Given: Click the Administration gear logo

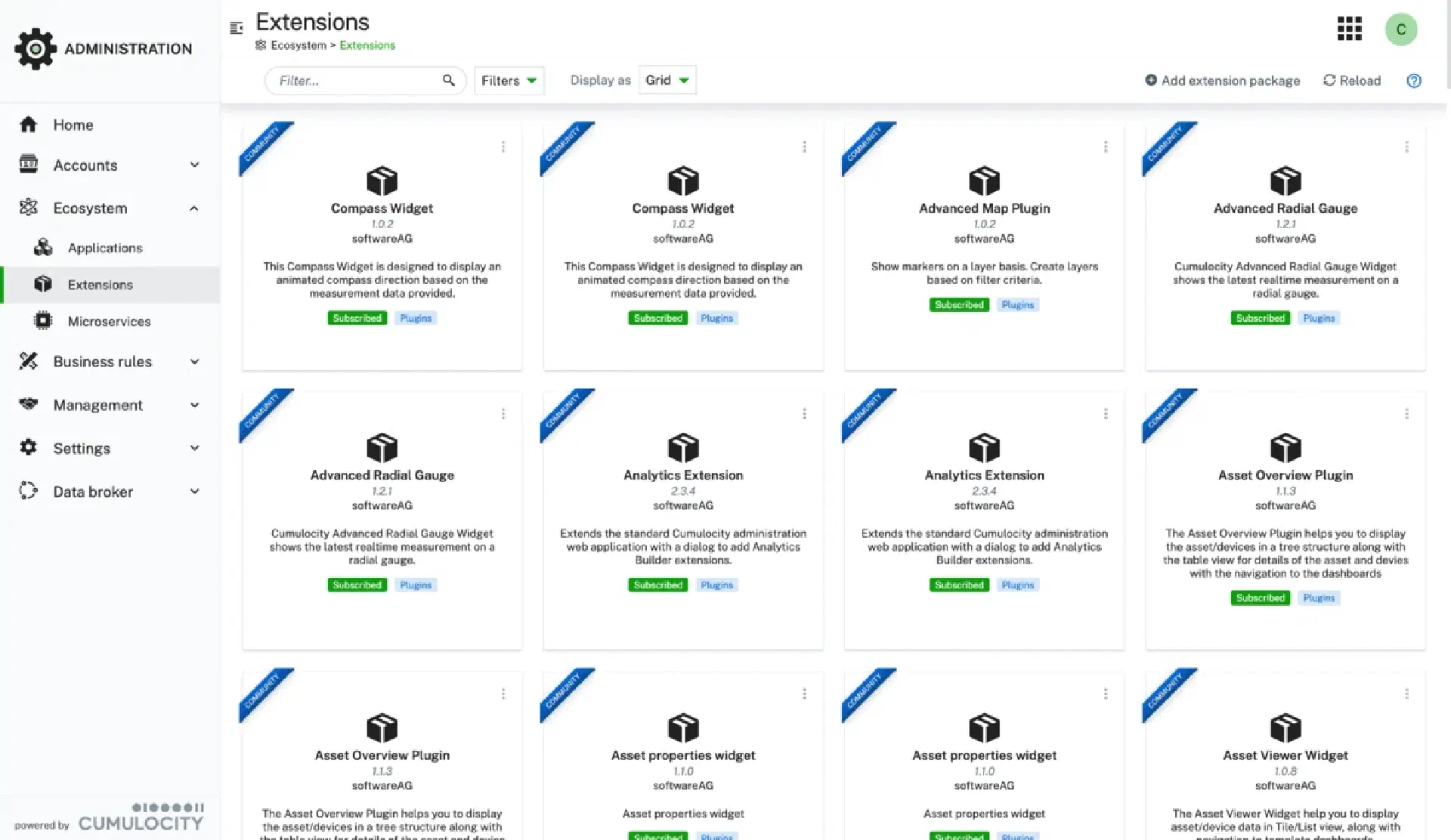Looking at the screenshot, I should pyautogui.click(x=35, y=49).
